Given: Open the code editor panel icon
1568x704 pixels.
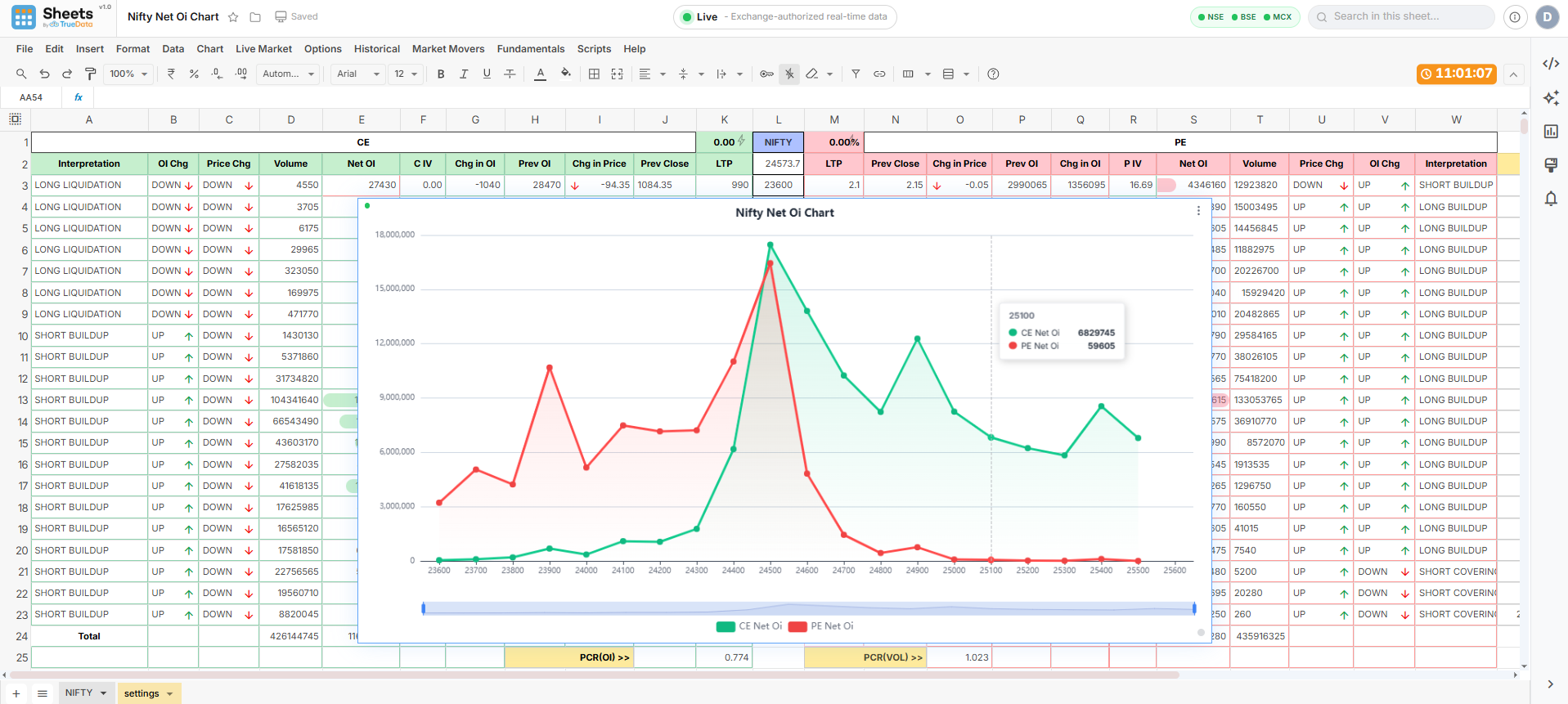Looking at the screenshot, I should point(1550,64).
